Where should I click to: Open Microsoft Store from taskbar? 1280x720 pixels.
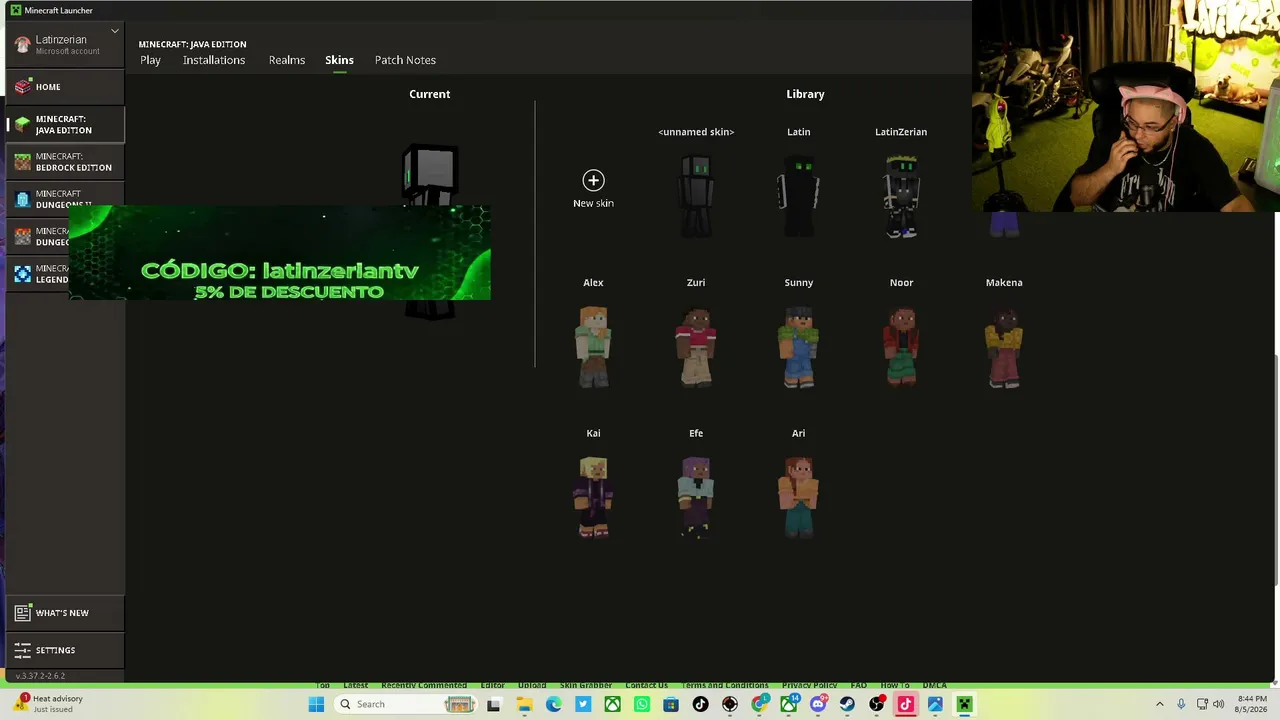[x=671, y=704]
